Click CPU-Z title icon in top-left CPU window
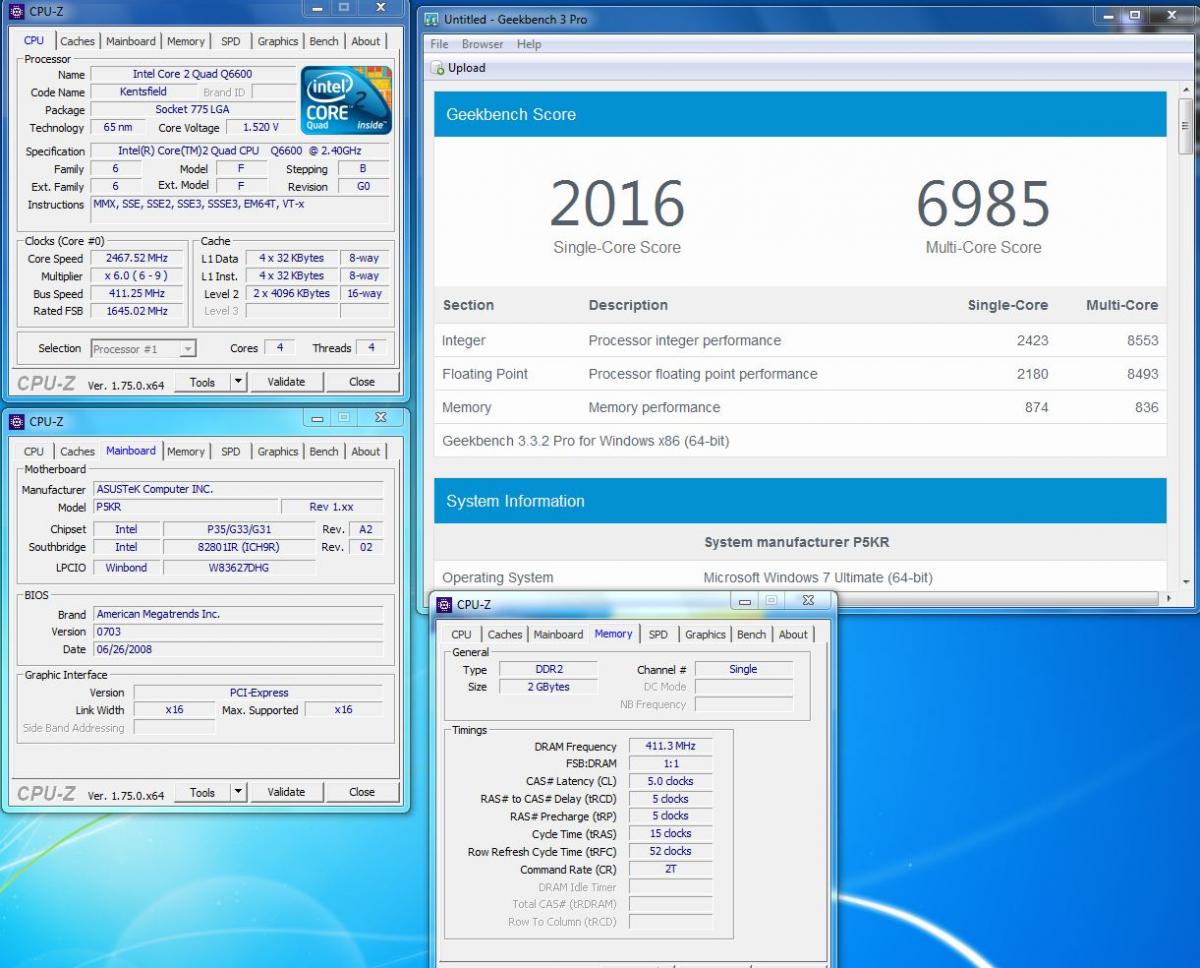Screen dimensions: 1200x968 [16, 11]
